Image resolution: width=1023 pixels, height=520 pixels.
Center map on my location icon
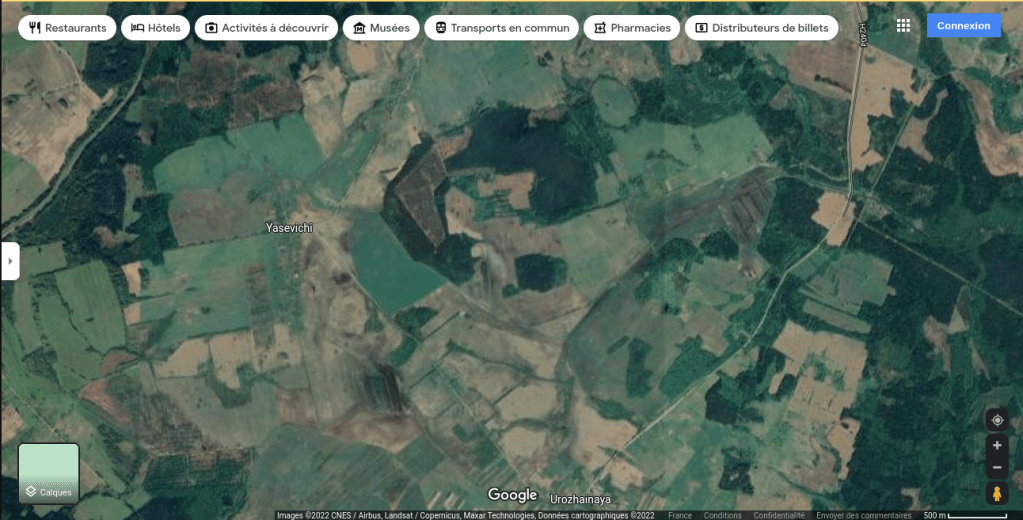point(996,420)
